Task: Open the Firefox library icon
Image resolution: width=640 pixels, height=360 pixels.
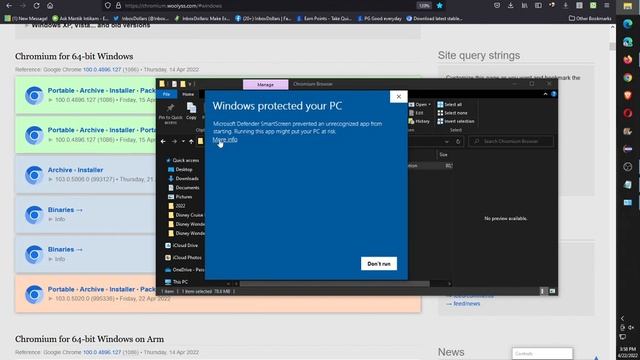Action: point(524,6)
